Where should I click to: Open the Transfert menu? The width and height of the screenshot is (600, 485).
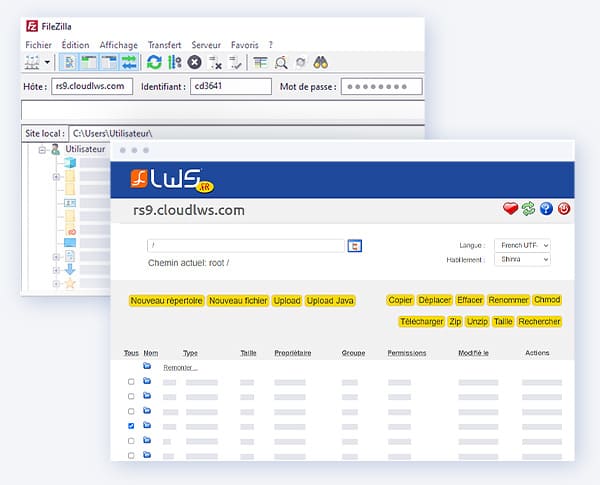164,45
